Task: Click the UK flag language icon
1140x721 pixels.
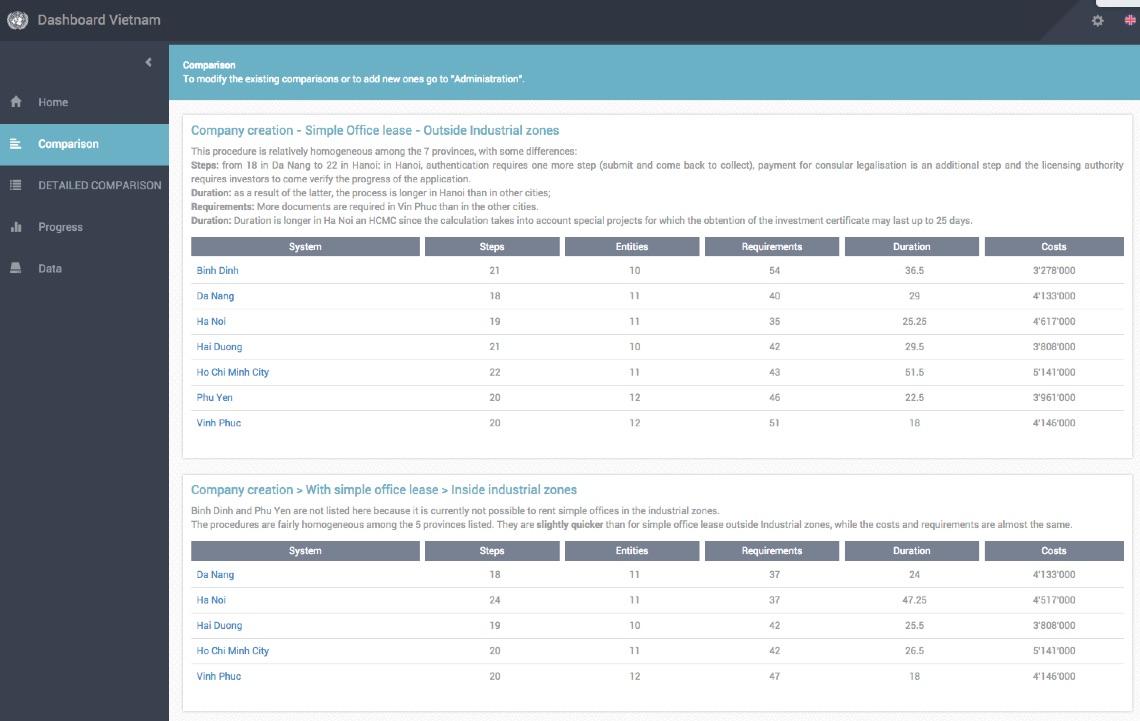Action: click(1130, 20)
